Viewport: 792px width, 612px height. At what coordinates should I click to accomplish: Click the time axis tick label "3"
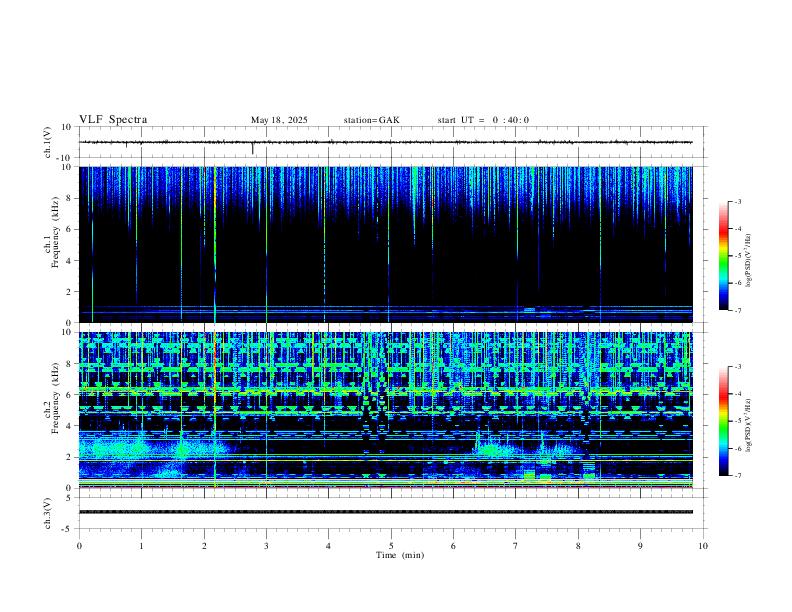point(266,546)
